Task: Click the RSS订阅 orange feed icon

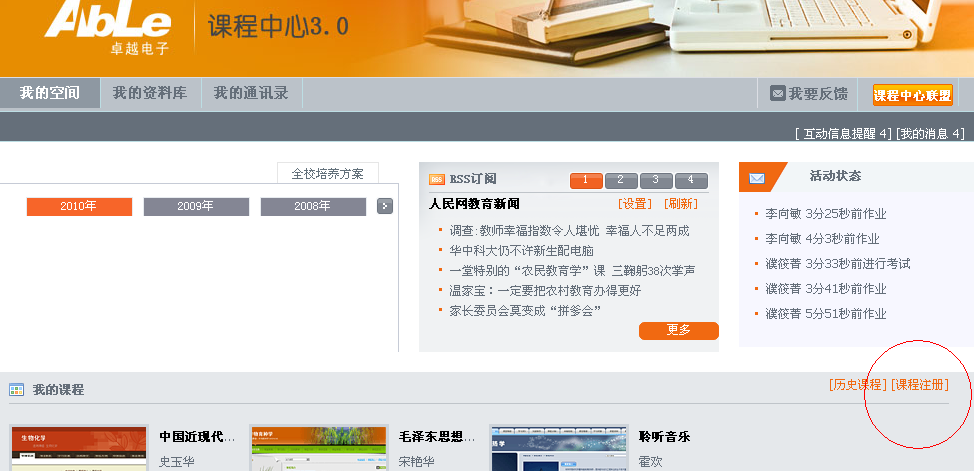Action: pyautogui.click(x=437, y=180)
